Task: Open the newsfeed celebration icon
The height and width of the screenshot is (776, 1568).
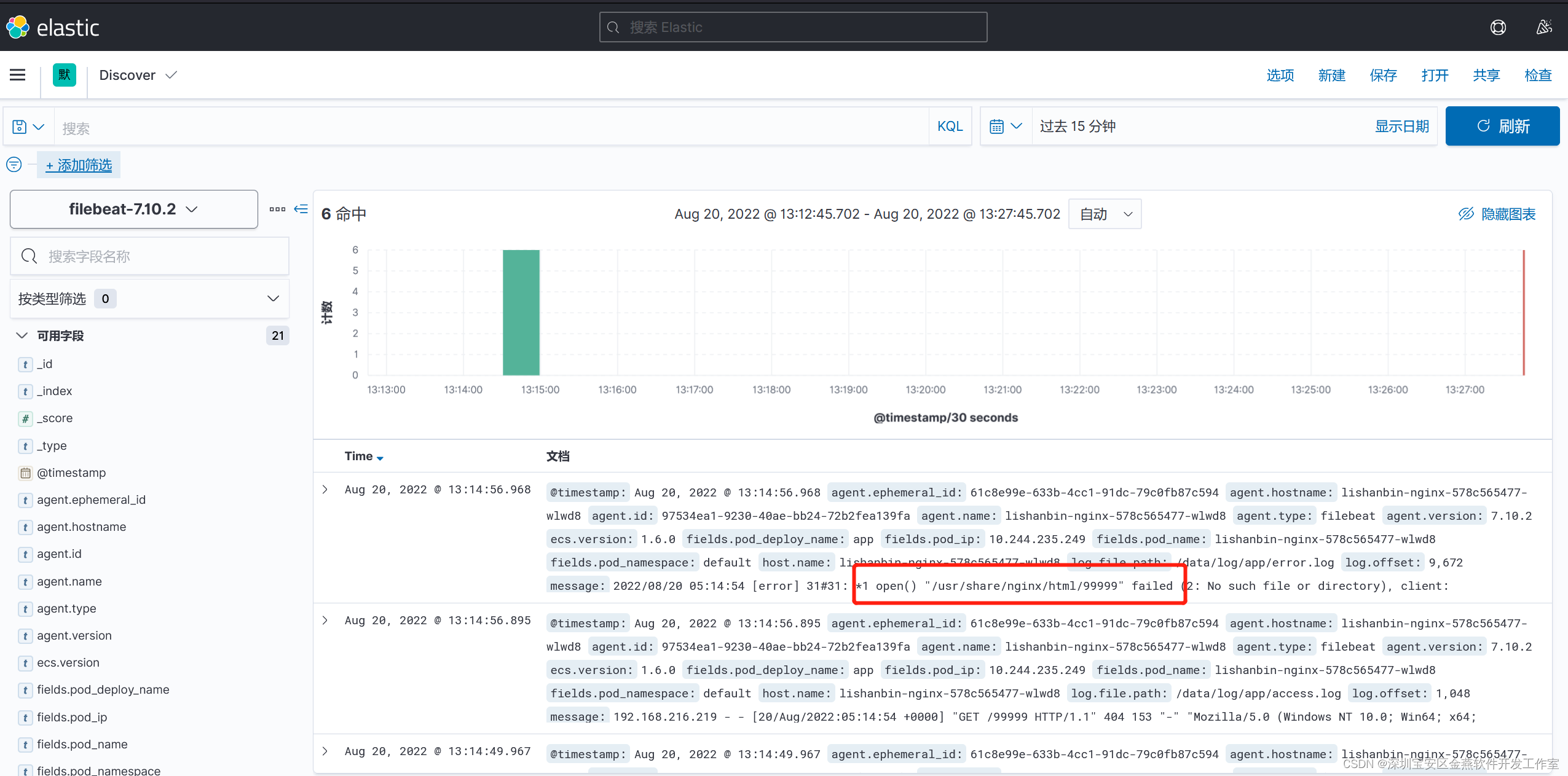Action: (x=1543, y=28)
